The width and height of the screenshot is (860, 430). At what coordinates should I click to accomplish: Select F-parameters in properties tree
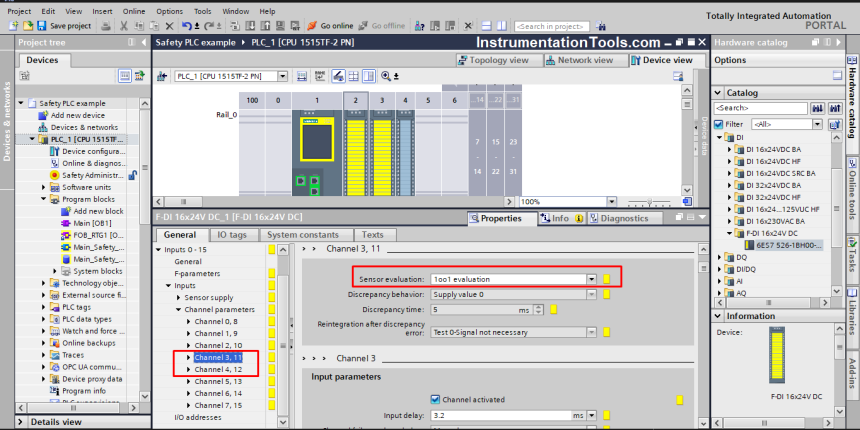[x=197, y=273]
